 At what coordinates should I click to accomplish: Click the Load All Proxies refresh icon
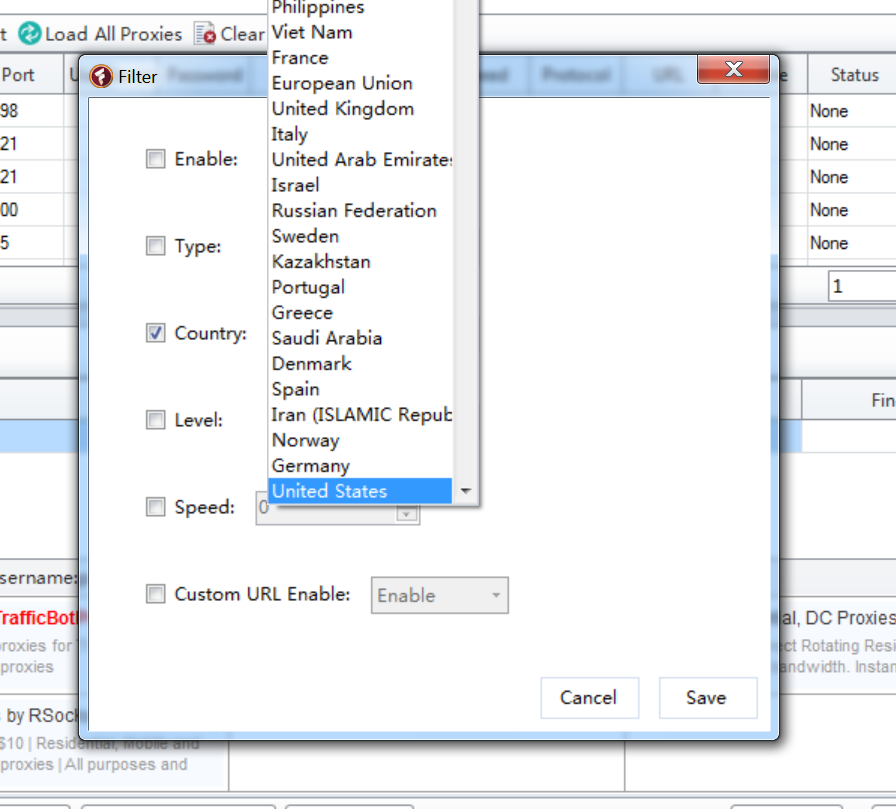point(30,34)
